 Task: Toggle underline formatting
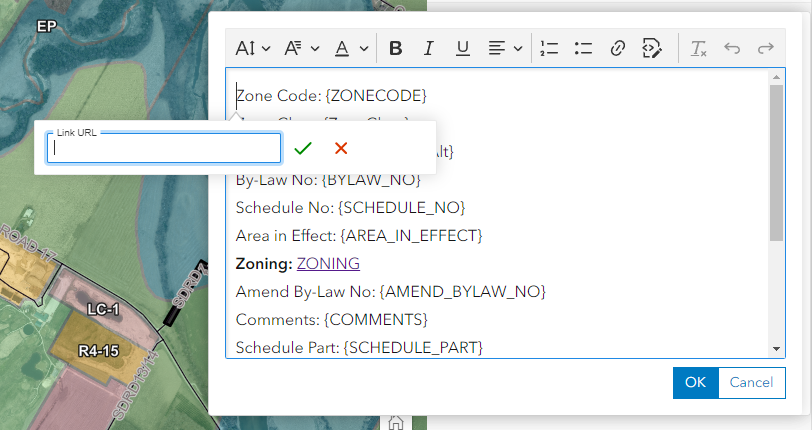[x=462, y=48]
